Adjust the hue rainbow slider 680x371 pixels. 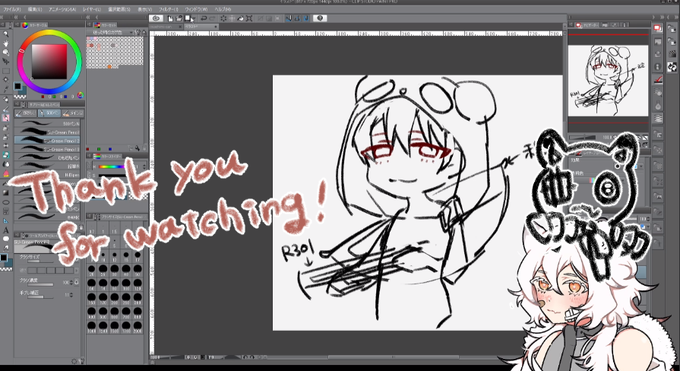point(111,167)
